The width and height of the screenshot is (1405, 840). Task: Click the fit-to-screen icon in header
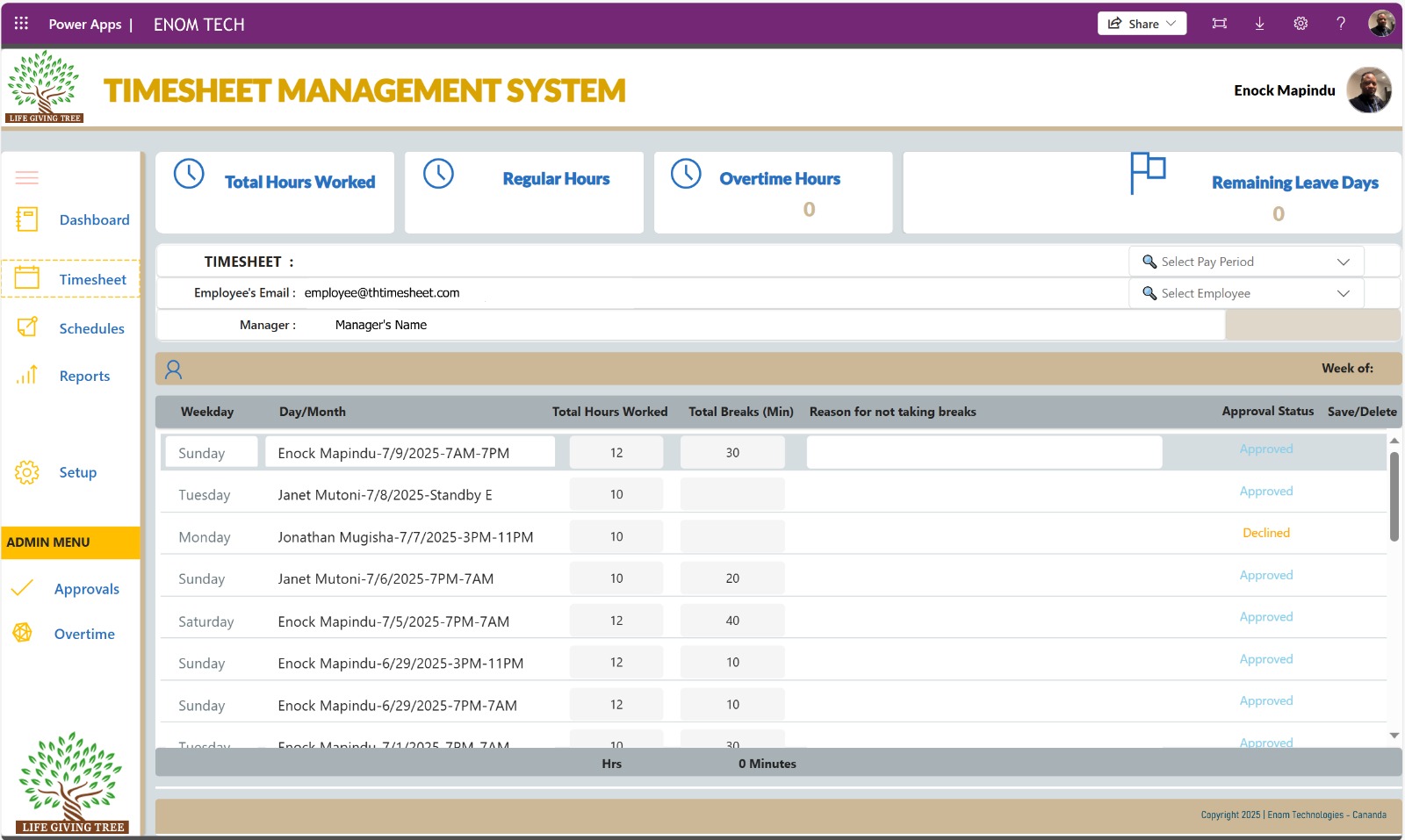tap(1219, 24)
